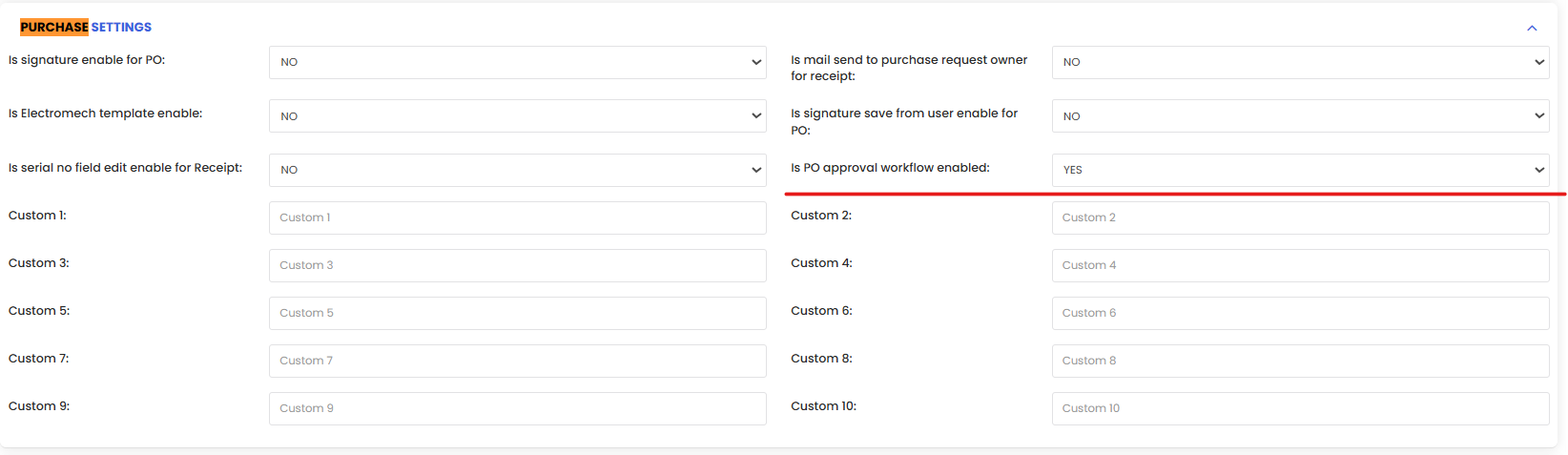
Task: Focus the Custom 1 input field
Action: click(517, 217)
